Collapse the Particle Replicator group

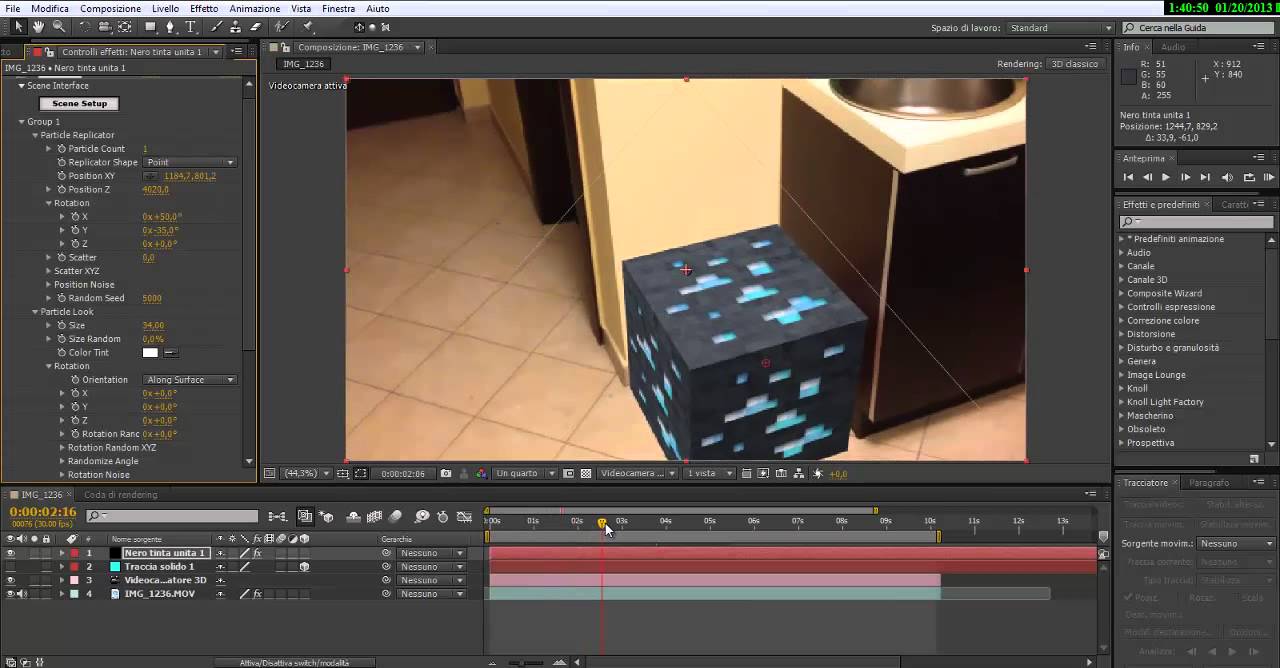pos(35,135)
